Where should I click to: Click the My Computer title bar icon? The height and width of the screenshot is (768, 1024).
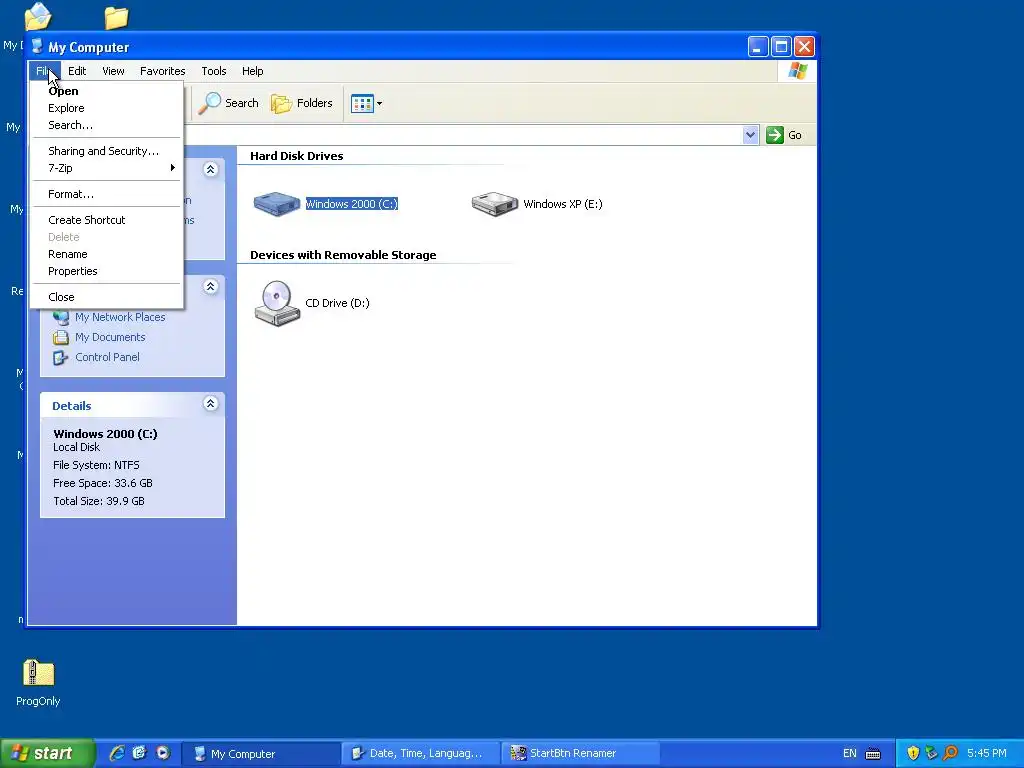tap(37, 46)
